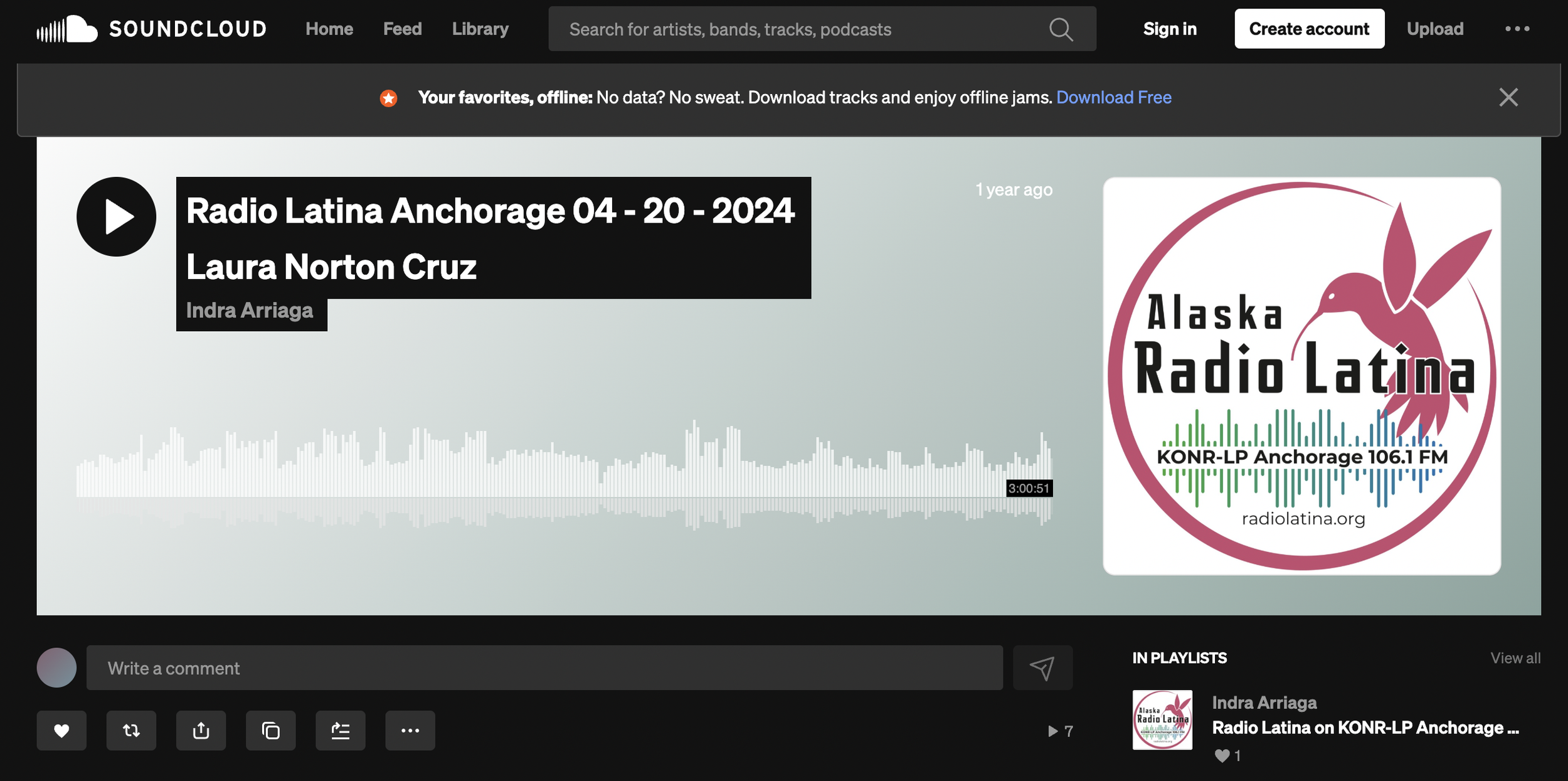Viewport: 1568px width, 781px height.
Task: Open the header three-dots menu
Action: (x=1517, y=29)
